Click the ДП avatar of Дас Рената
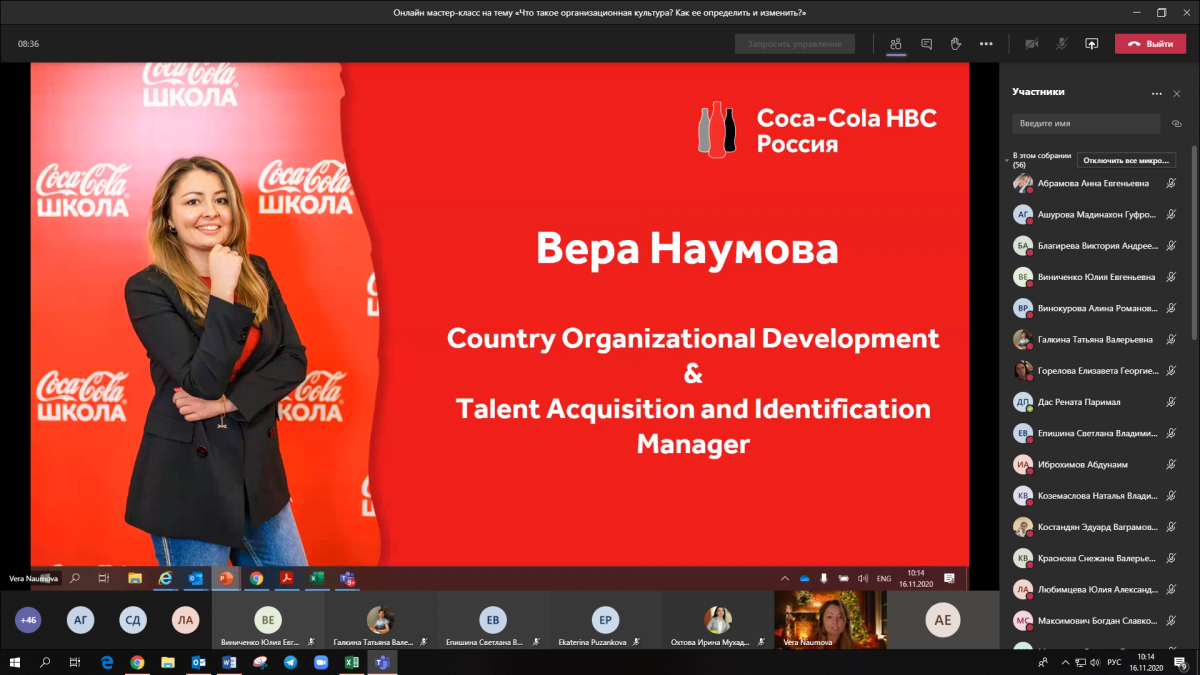The image size is (1200, 675). pyautogui.click(x=1023, y=402)
